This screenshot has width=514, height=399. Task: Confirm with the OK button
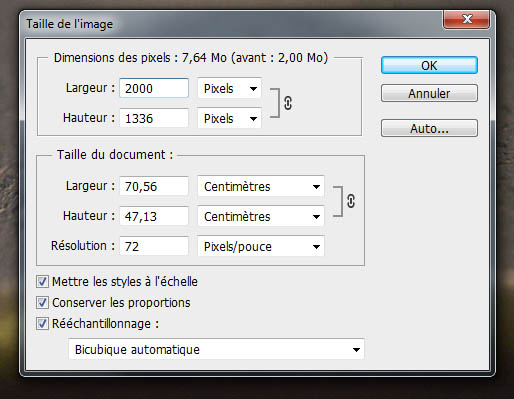[x=429, y=65]
